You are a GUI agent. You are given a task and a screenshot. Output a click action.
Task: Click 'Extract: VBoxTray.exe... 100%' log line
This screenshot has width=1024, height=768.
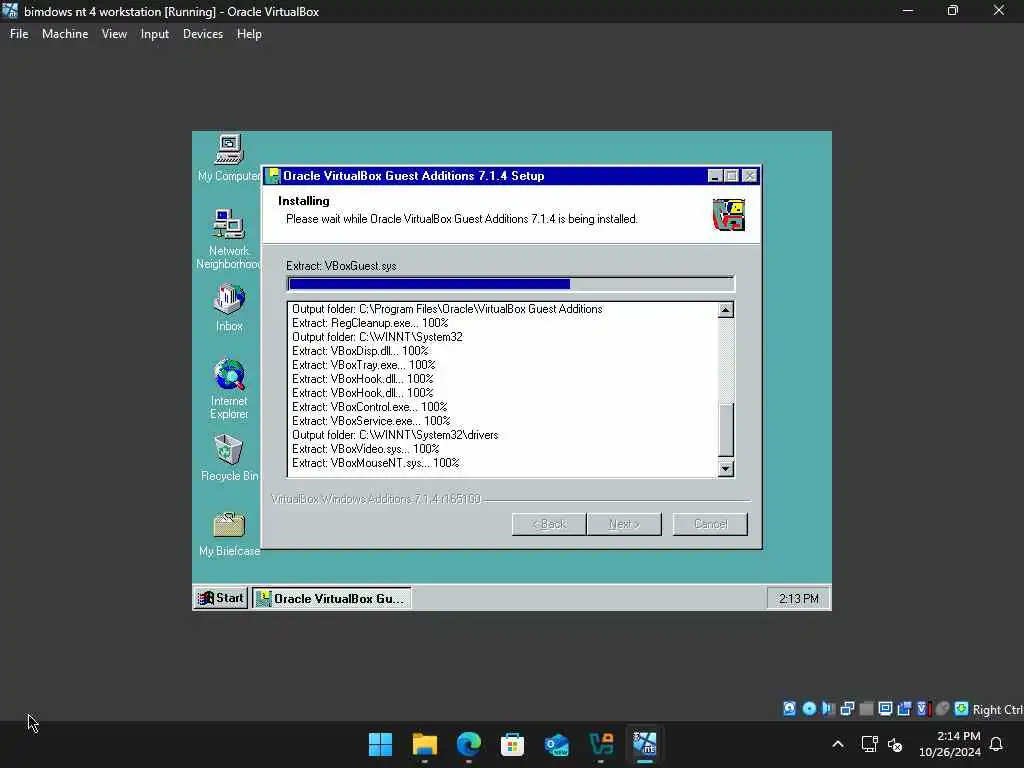tap(363, 365)
